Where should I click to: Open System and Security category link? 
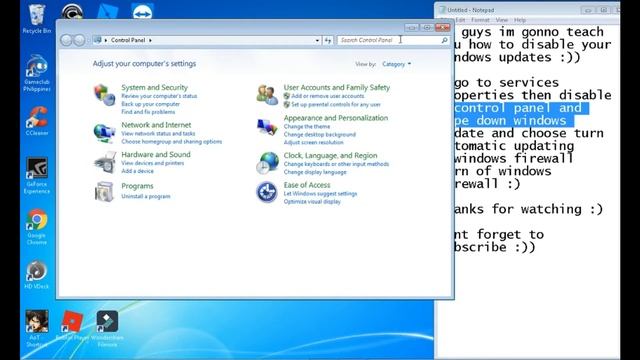(154, 87)
